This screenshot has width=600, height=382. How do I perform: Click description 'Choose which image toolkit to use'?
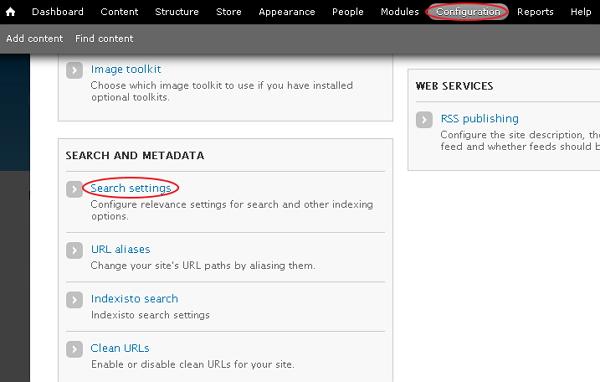tap(222, 91)
